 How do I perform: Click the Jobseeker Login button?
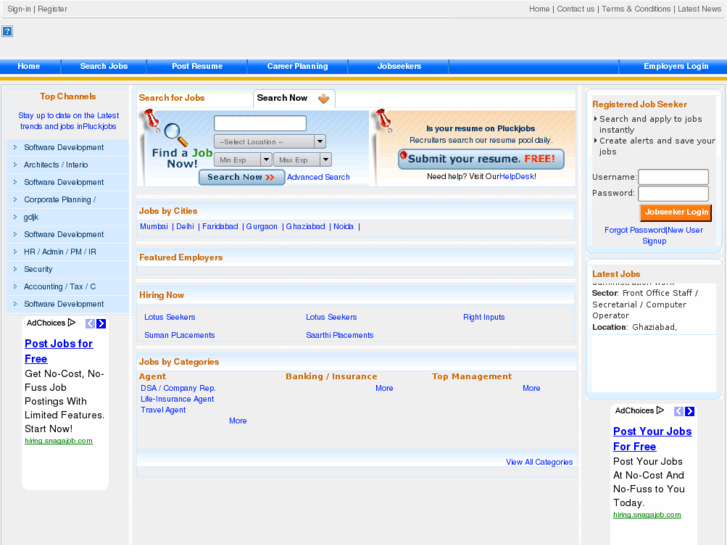[676, 212]
